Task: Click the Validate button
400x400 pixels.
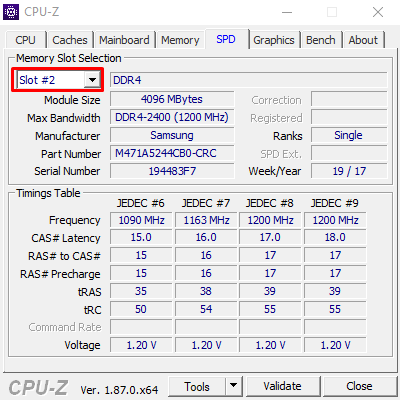Action: pos(283,386)
